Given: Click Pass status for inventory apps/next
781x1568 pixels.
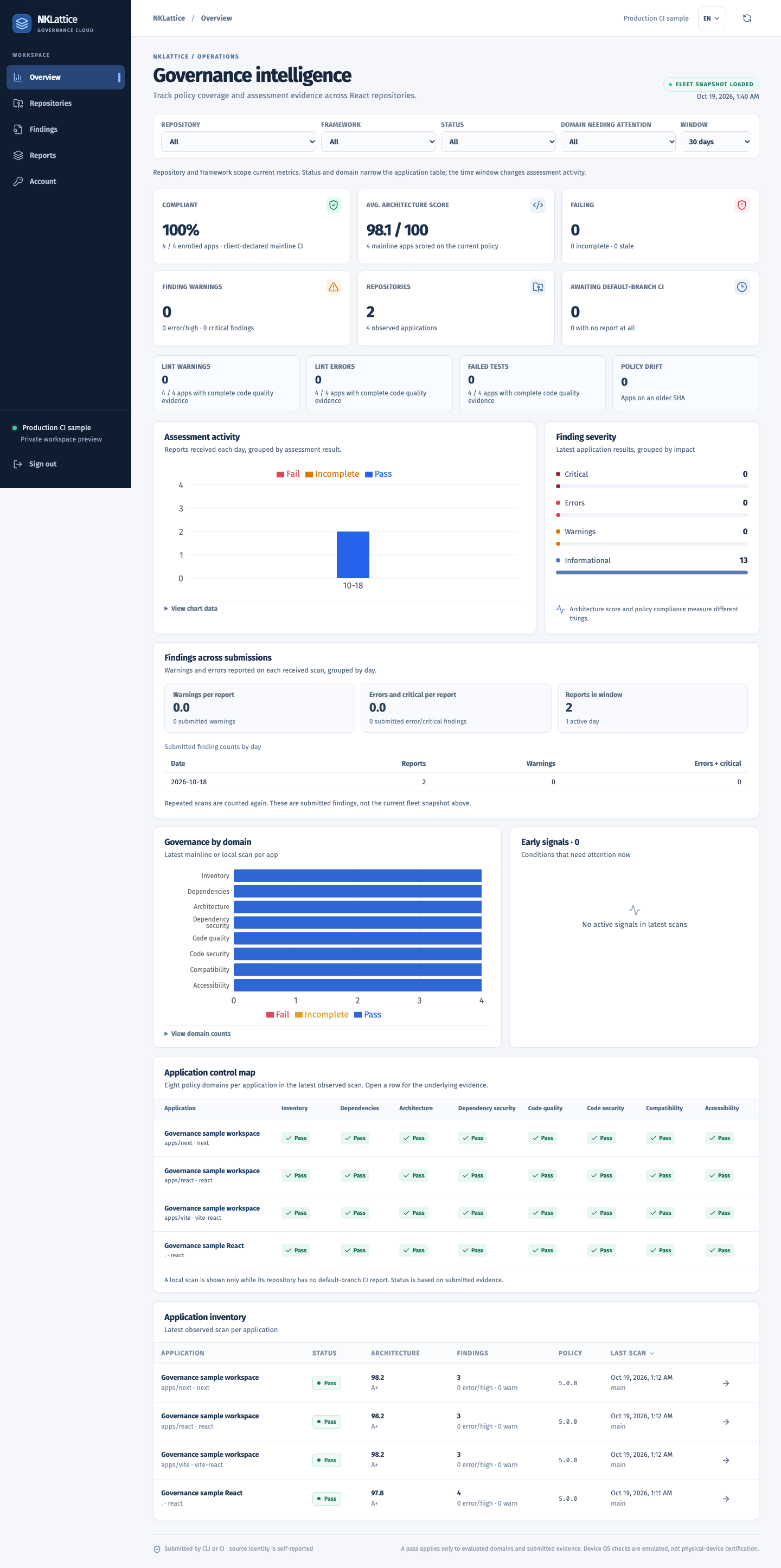Looking at the screenshot, I should tap(327, 1384).
